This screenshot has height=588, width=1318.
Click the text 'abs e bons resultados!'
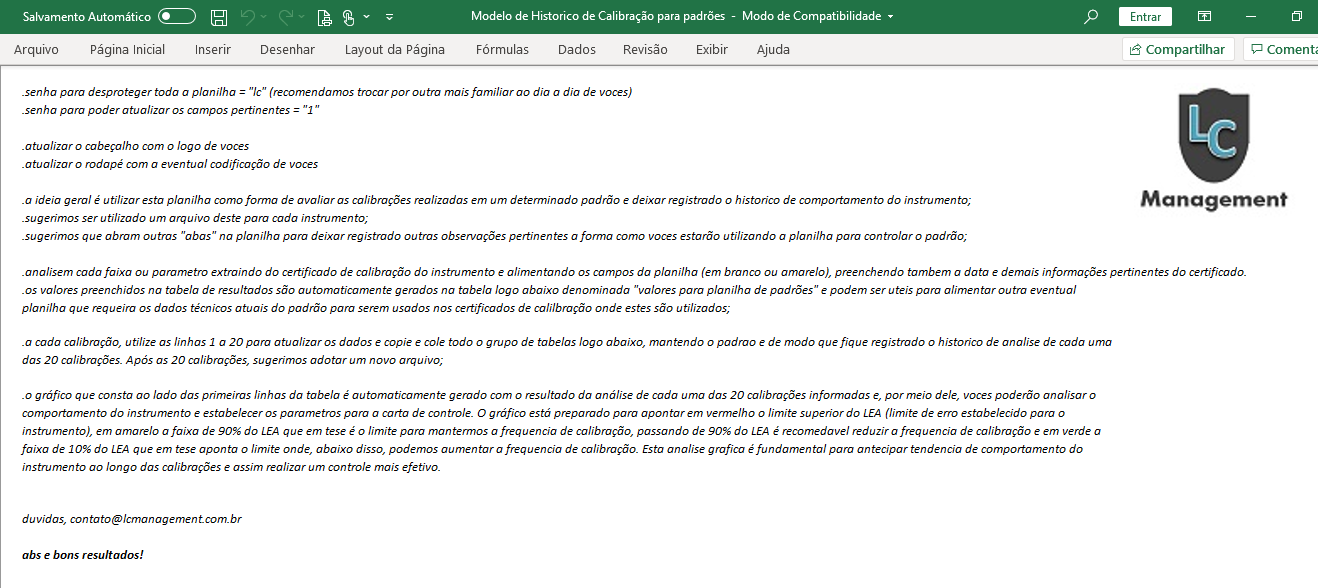(x=83, y=554)
